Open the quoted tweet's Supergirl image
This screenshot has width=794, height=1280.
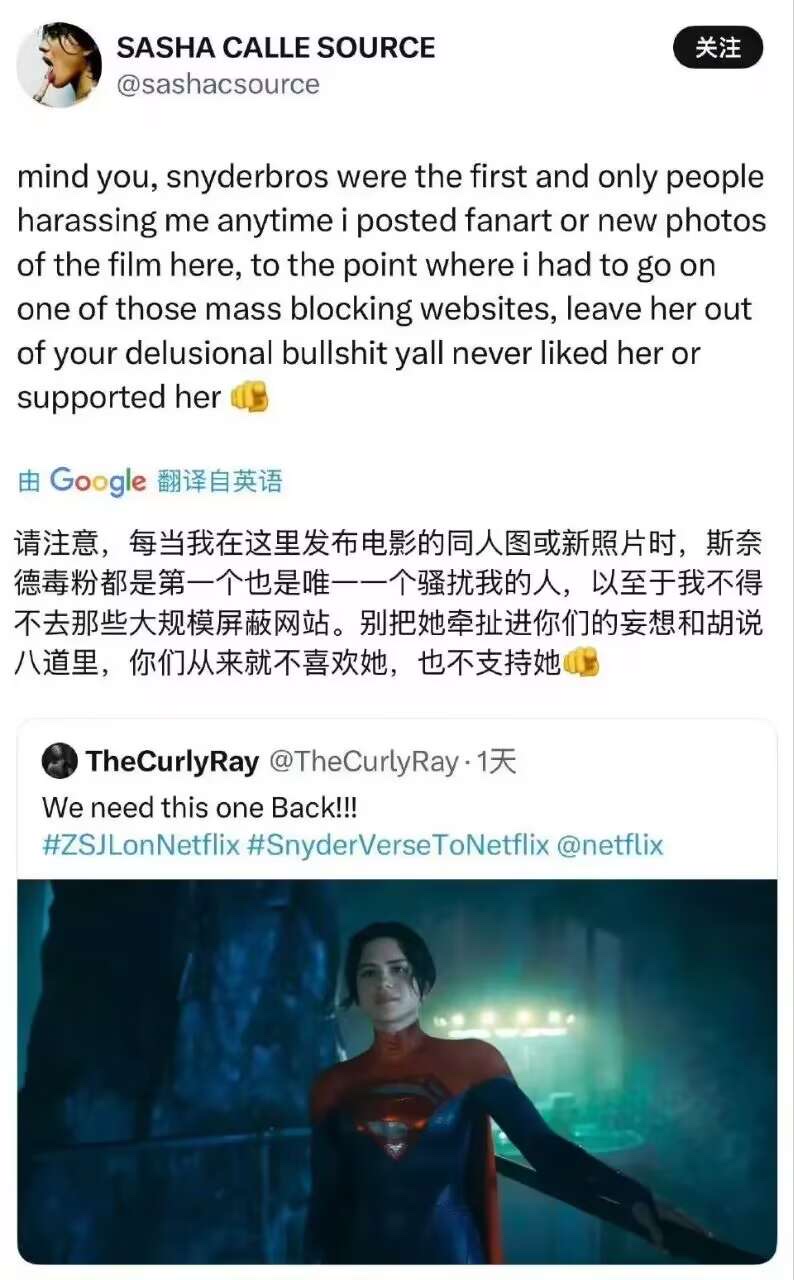tap(397, 1071)
